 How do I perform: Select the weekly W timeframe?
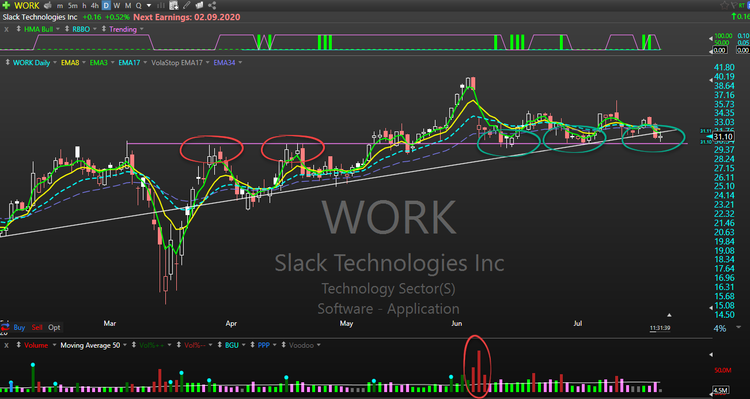click(117, 6)
